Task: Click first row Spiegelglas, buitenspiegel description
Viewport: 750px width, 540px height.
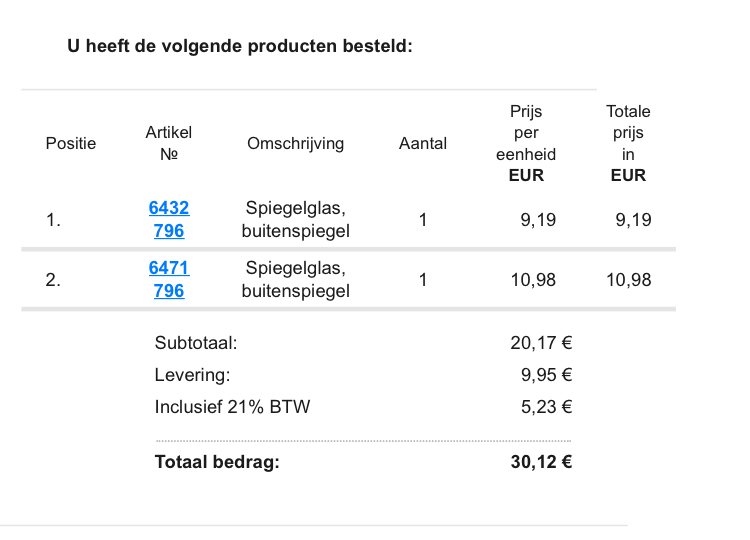Action: [296, 219]
